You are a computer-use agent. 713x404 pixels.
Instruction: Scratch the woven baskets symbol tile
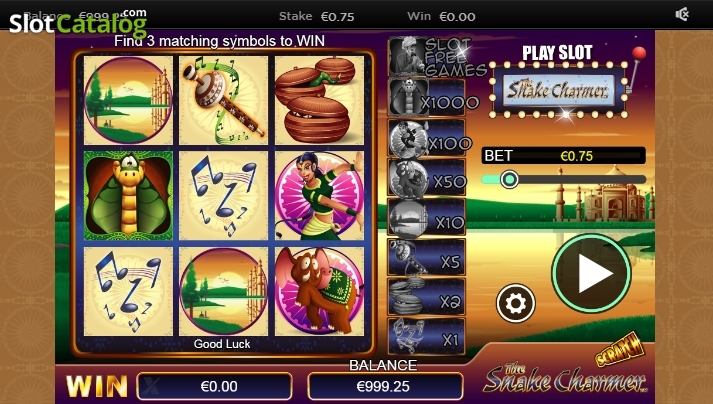pyautogui.click(x=319, y=100)
